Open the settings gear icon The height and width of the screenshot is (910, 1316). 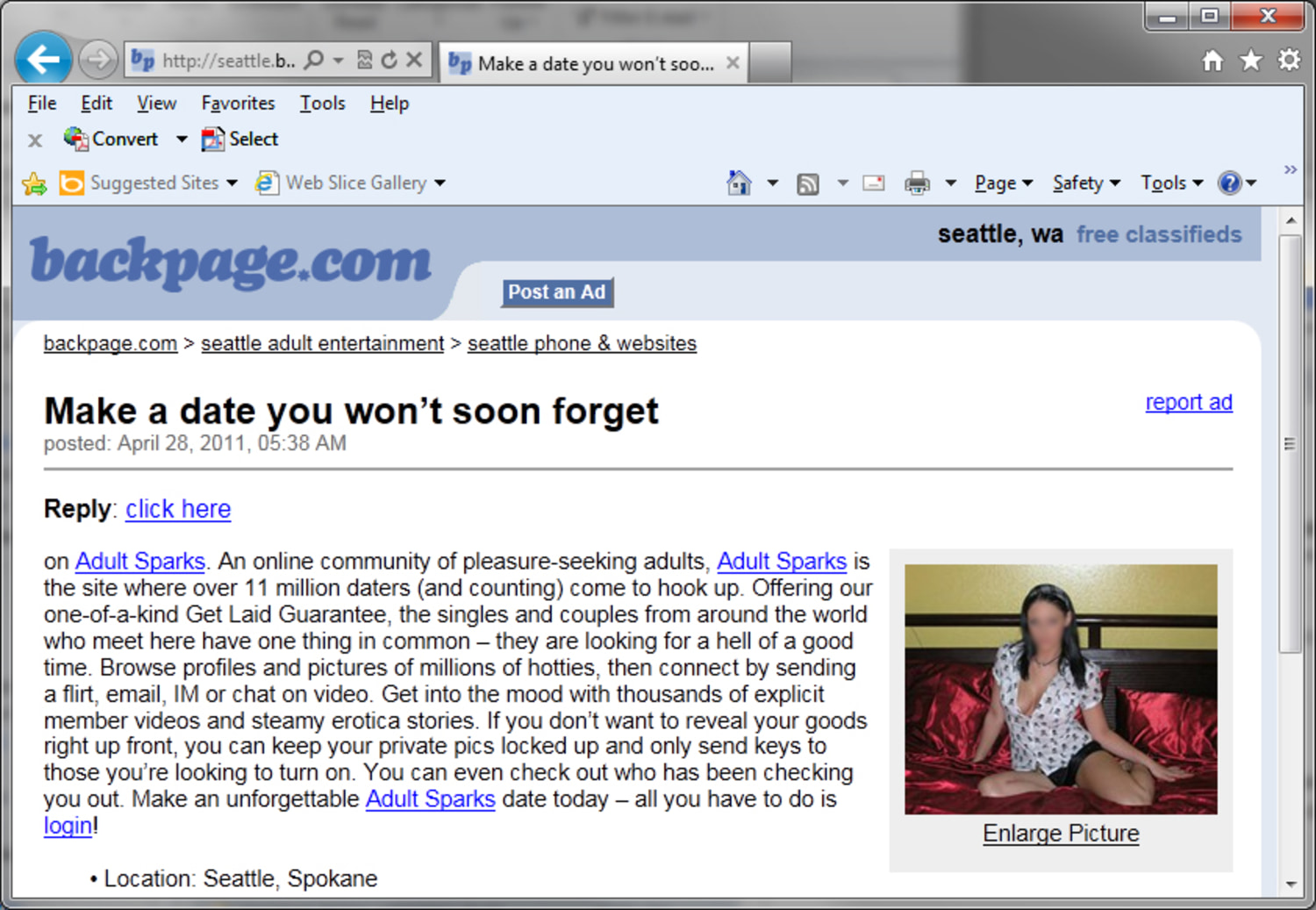click(1289, 60)
